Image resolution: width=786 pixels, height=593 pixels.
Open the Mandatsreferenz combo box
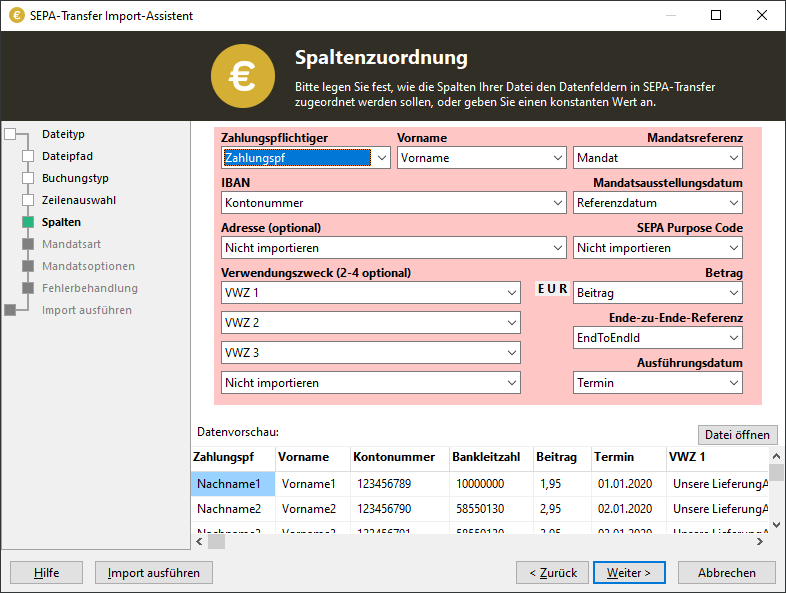click(x=734, y=158)
